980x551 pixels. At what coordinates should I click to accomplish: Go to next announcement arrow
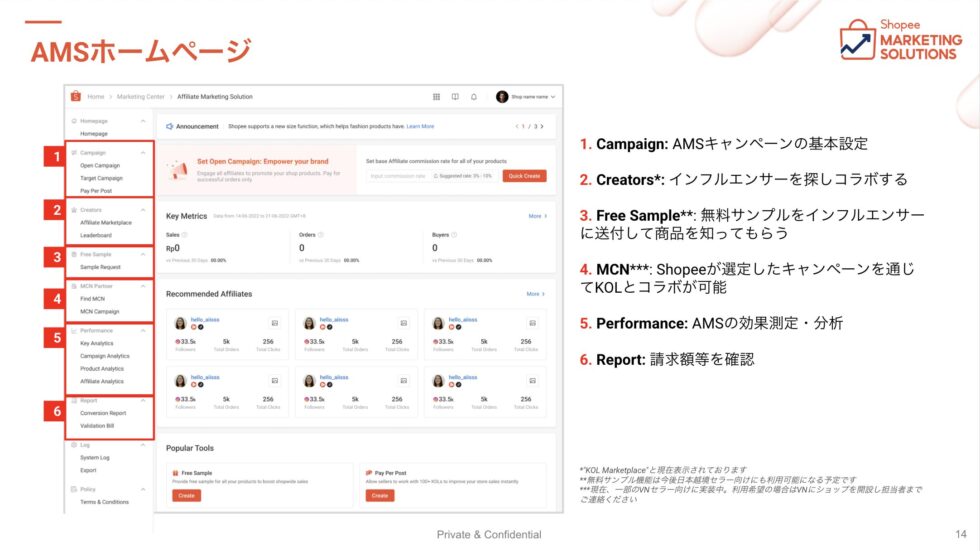(542, 126)
